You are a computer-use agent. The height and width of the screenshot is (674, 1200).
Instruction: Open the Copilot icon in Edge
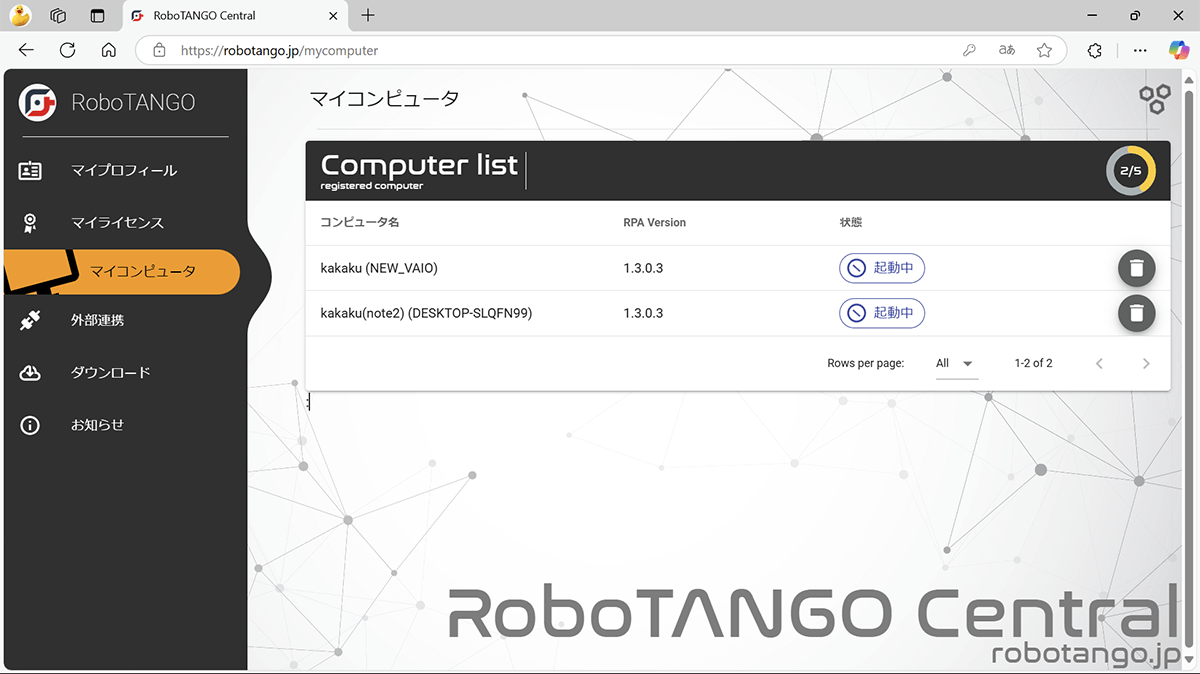(x=1179, y=50)
